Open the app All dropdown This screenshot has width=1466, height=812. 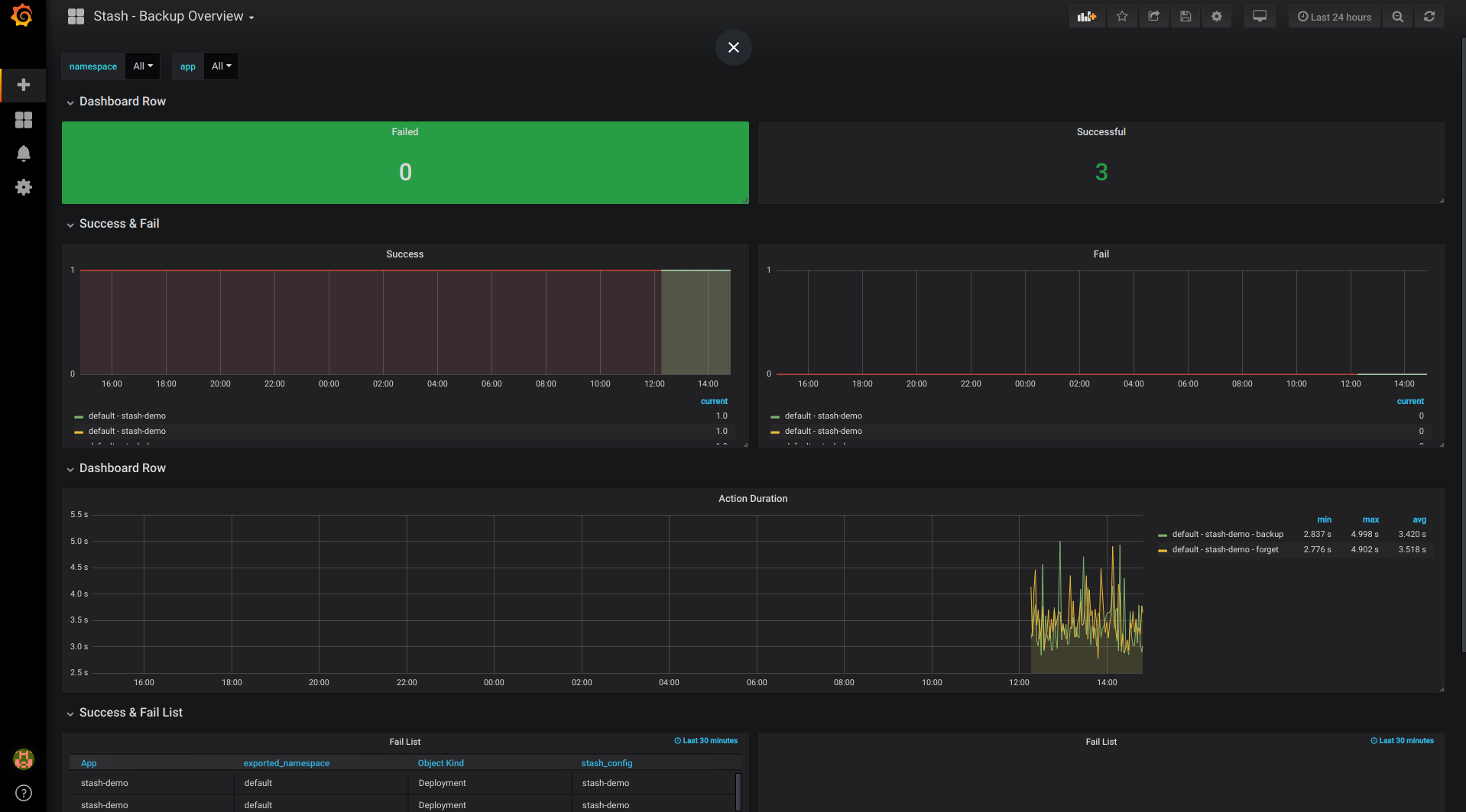221,66
